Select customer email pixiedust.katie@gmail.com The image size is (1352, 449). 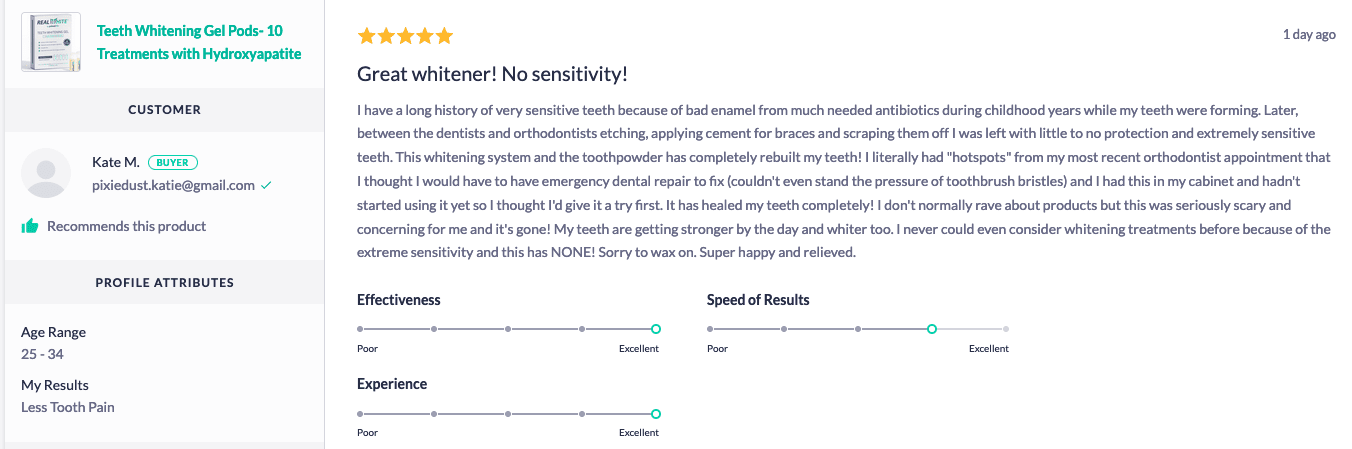173,185
